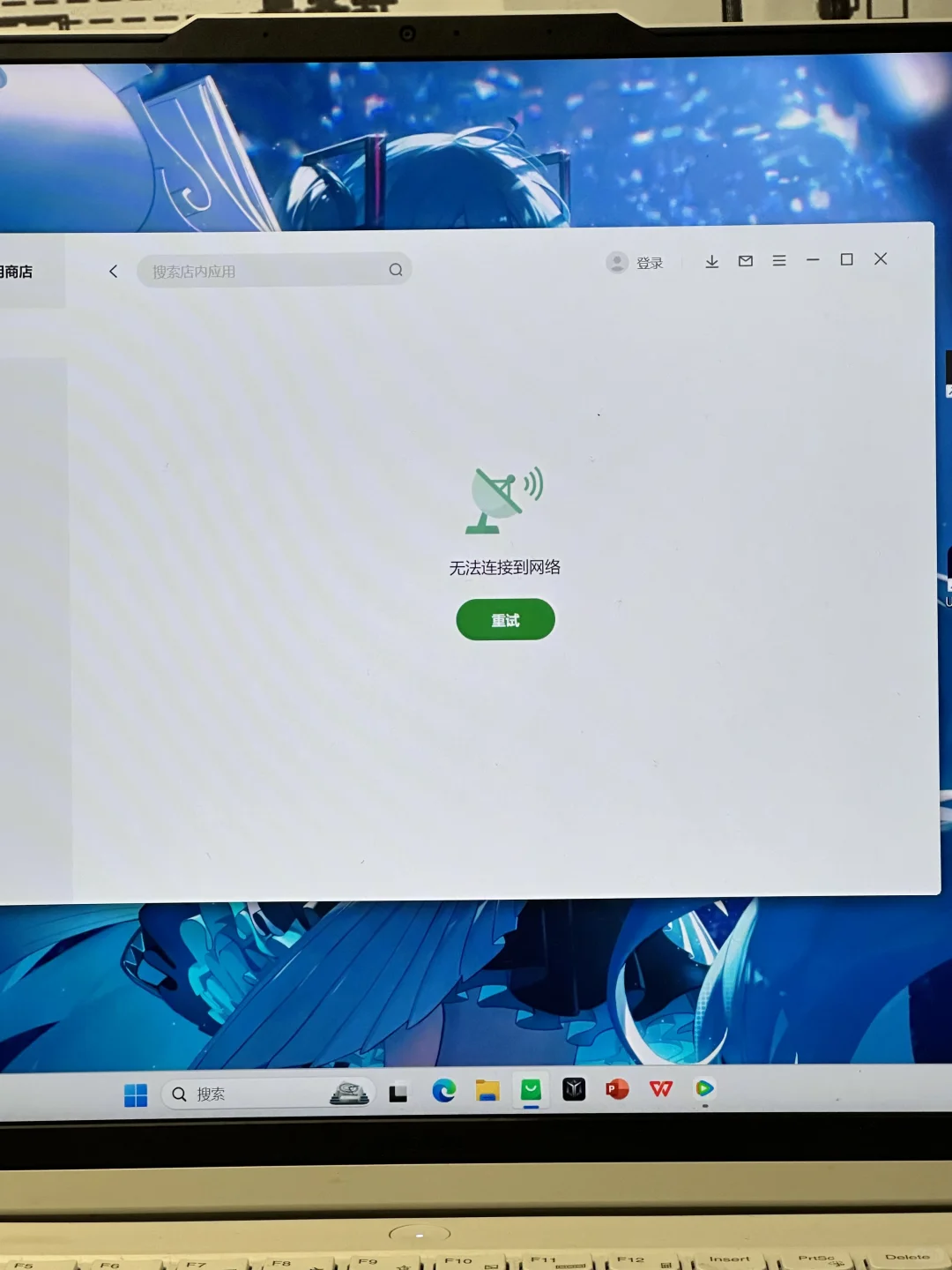Open WPS Office from taskbar
Screen dimensions: 952x1270
pyautogui.click(x=661, y=1089)
